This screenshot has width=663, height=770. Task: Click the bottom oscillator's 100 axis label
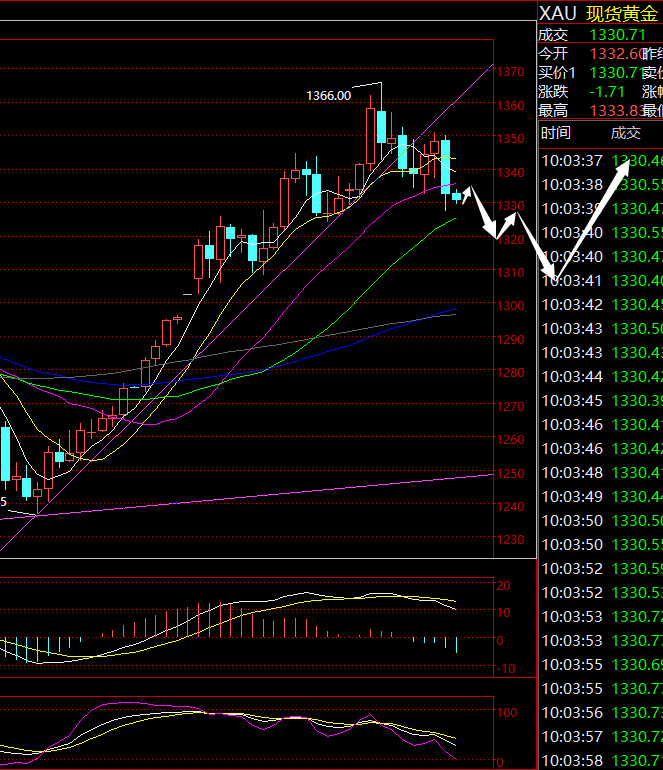pos(507,714)
